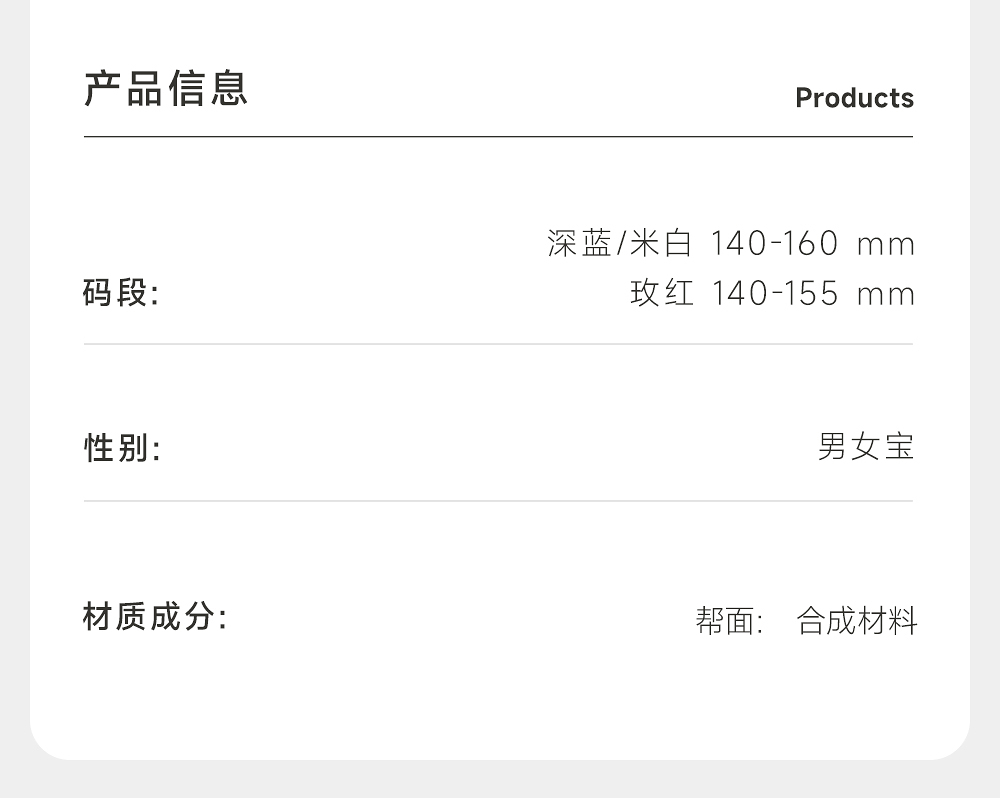Viewport: 1000px width, 798px height.
Task: Click the dark divider under 产品信息 heading
Action: [x=498, y=136]
